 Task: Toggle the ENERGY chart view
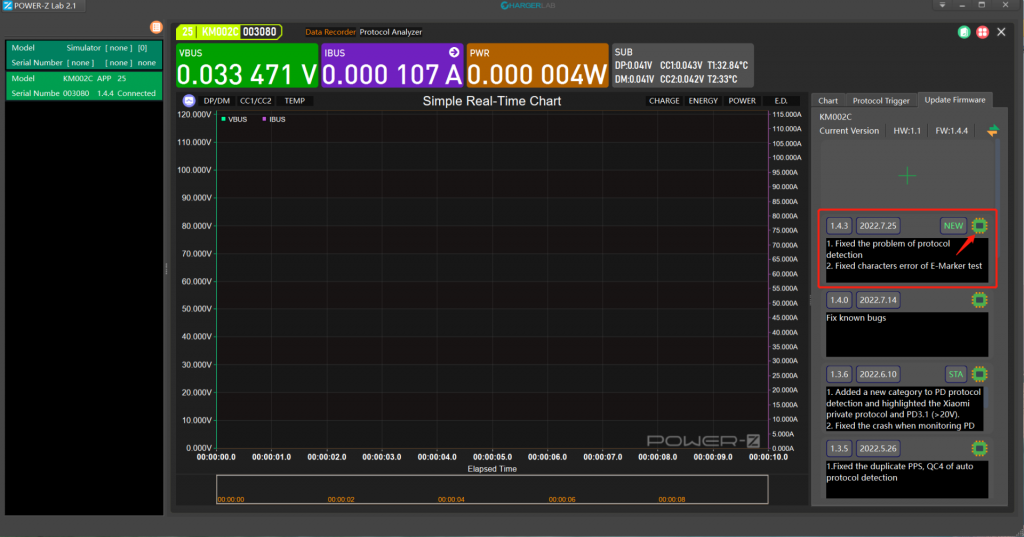tap(703, 101)
